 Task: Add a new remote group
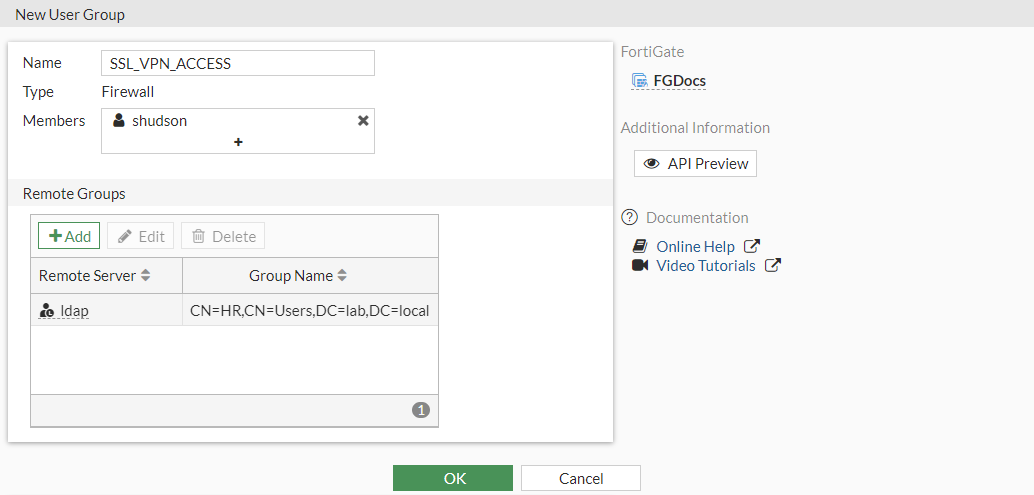pos(69,236)
